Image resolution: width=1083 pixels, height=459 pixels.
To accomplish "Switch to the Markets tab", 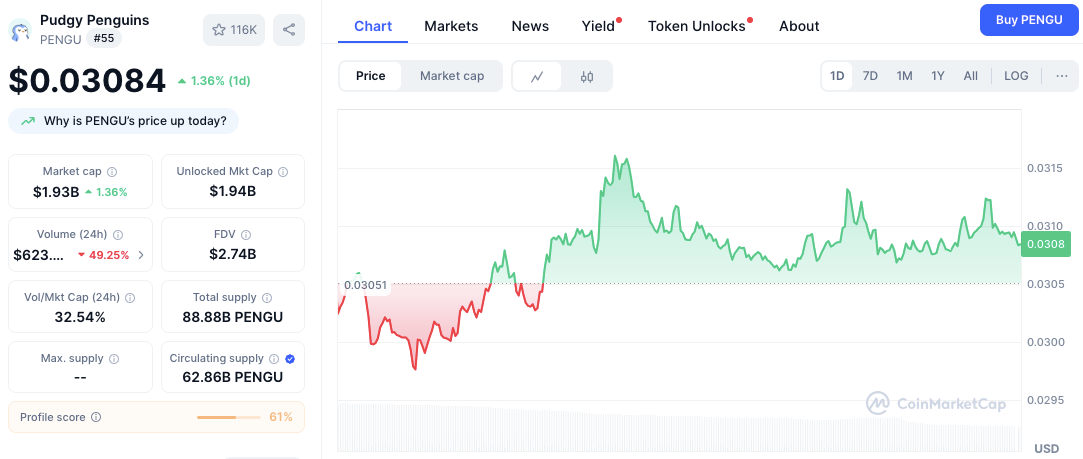I will tap(451, 26).
